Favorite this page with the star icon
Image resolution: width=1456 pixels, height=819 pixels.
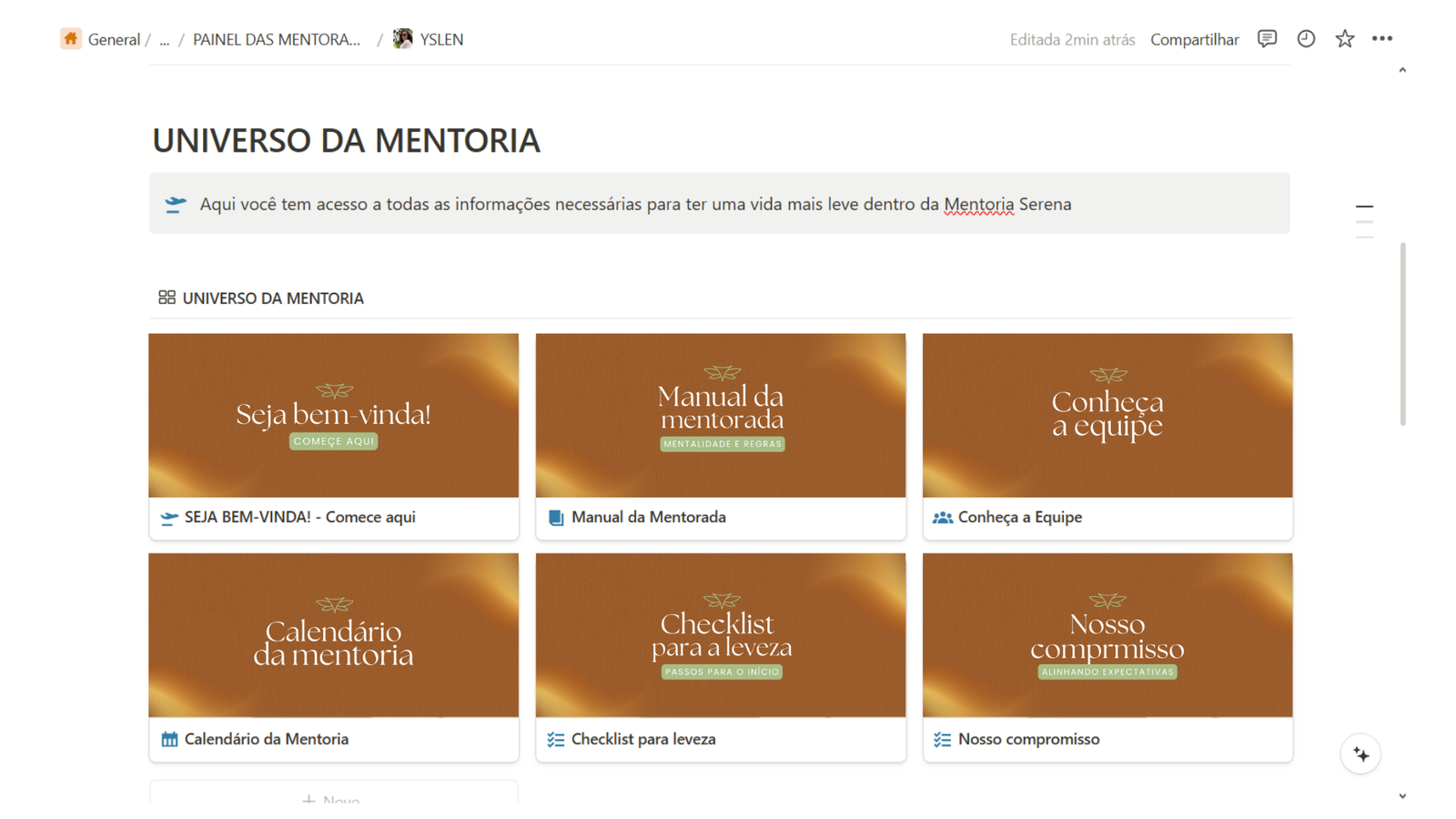(1345, 39)
